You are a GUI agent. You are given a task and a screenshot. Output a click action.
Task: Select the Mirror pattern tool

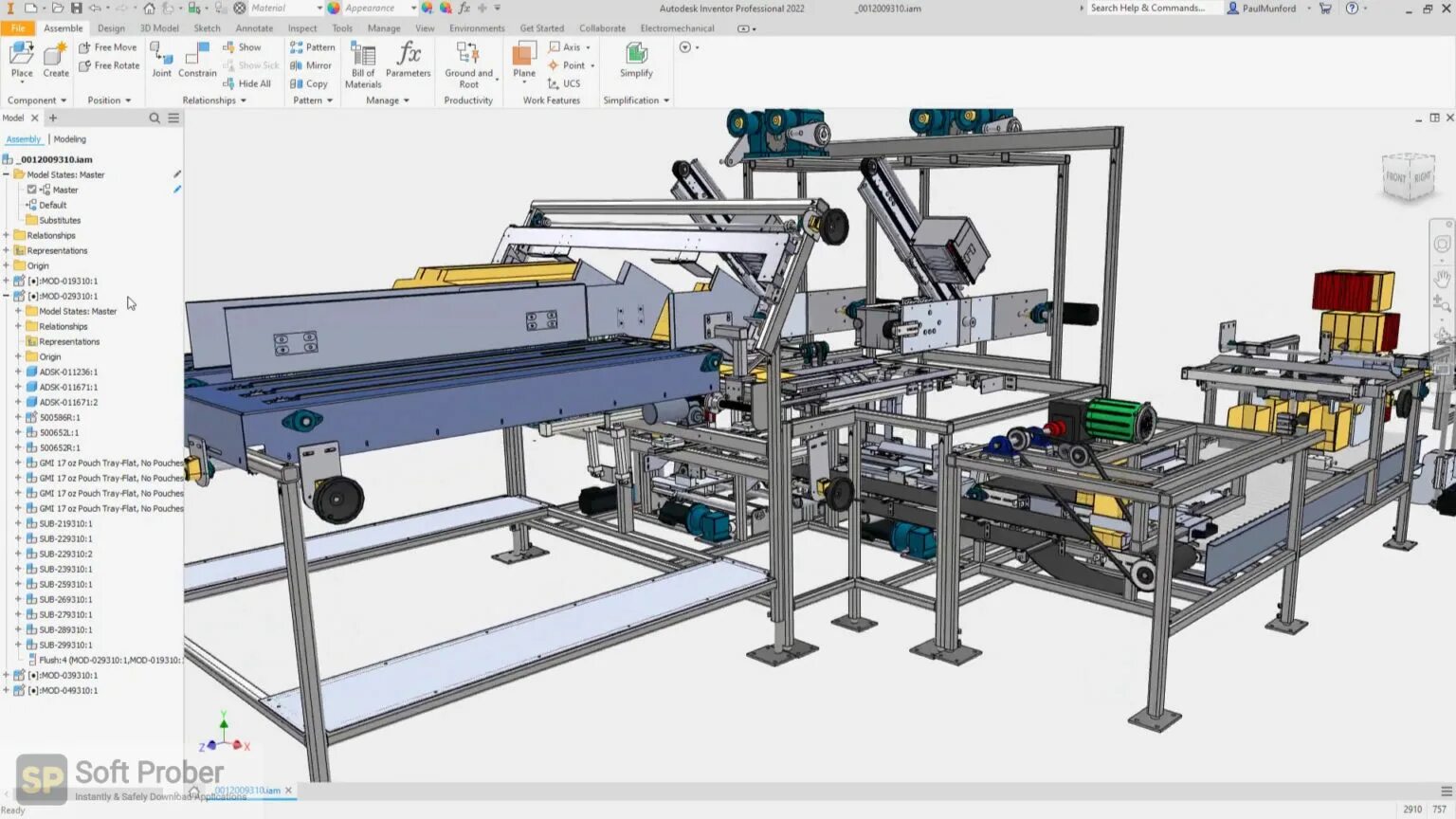[x=311, y=65]
